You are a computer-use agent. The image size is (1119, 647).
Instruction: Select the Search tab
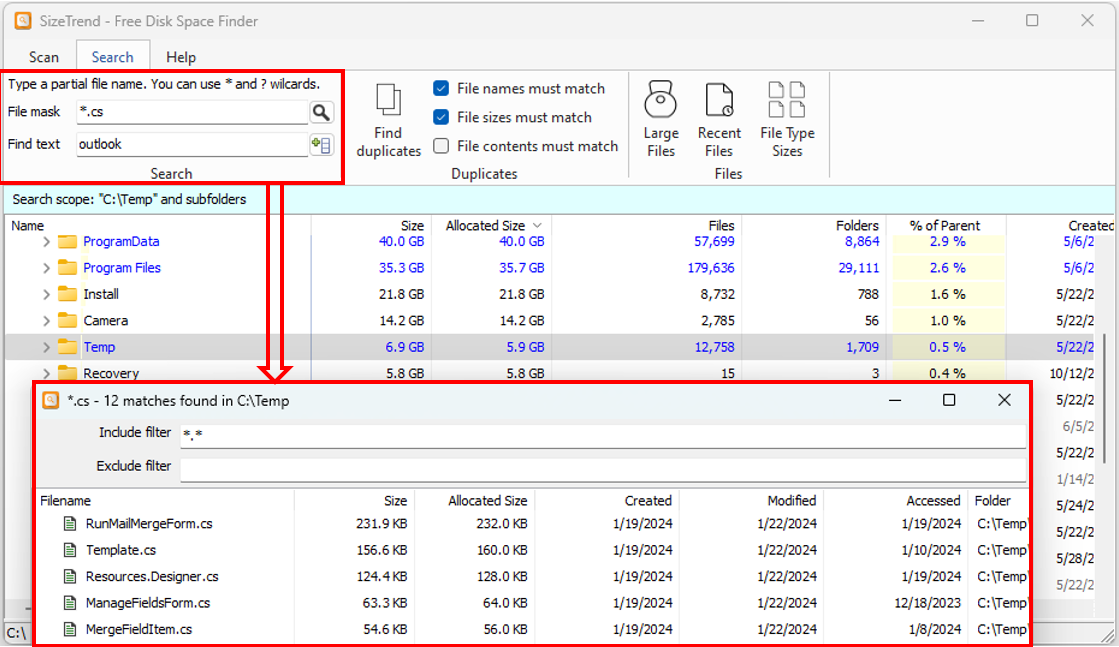112,57
